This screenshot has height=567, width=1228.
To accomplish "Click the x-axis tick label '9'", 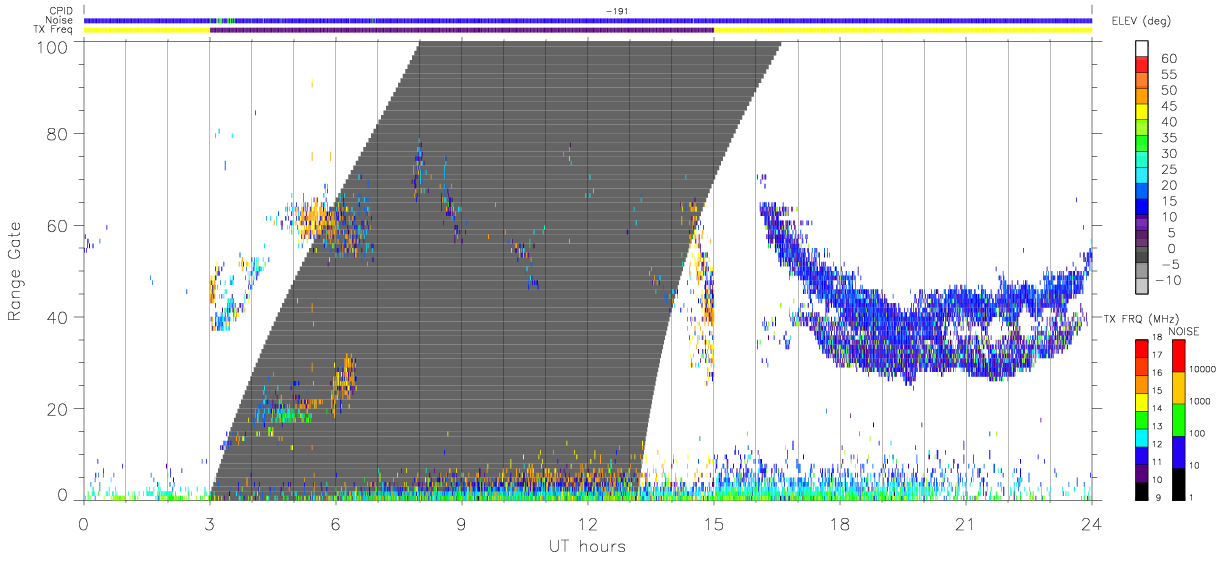I will click(x=461, y=522).
